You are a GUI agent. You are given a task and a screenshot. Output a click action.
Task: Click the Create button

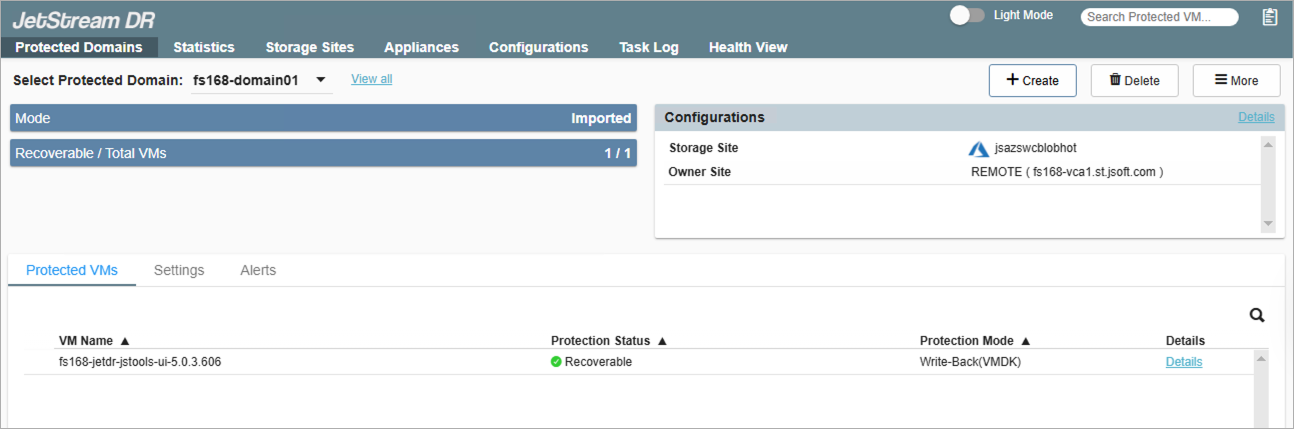[x=1032, y=80]
